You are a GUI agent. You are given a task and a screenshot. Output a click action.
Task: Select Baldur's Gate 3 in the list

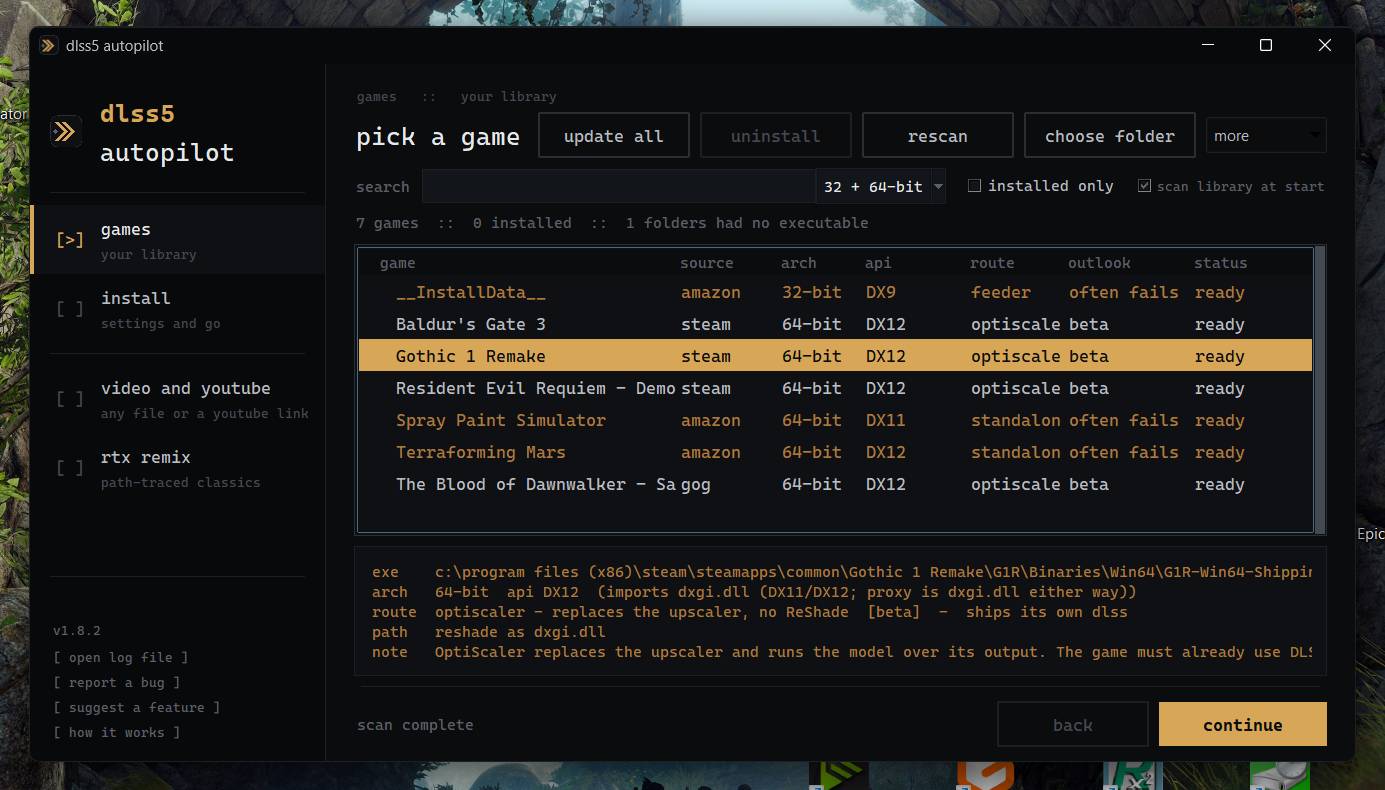[835, 324]
